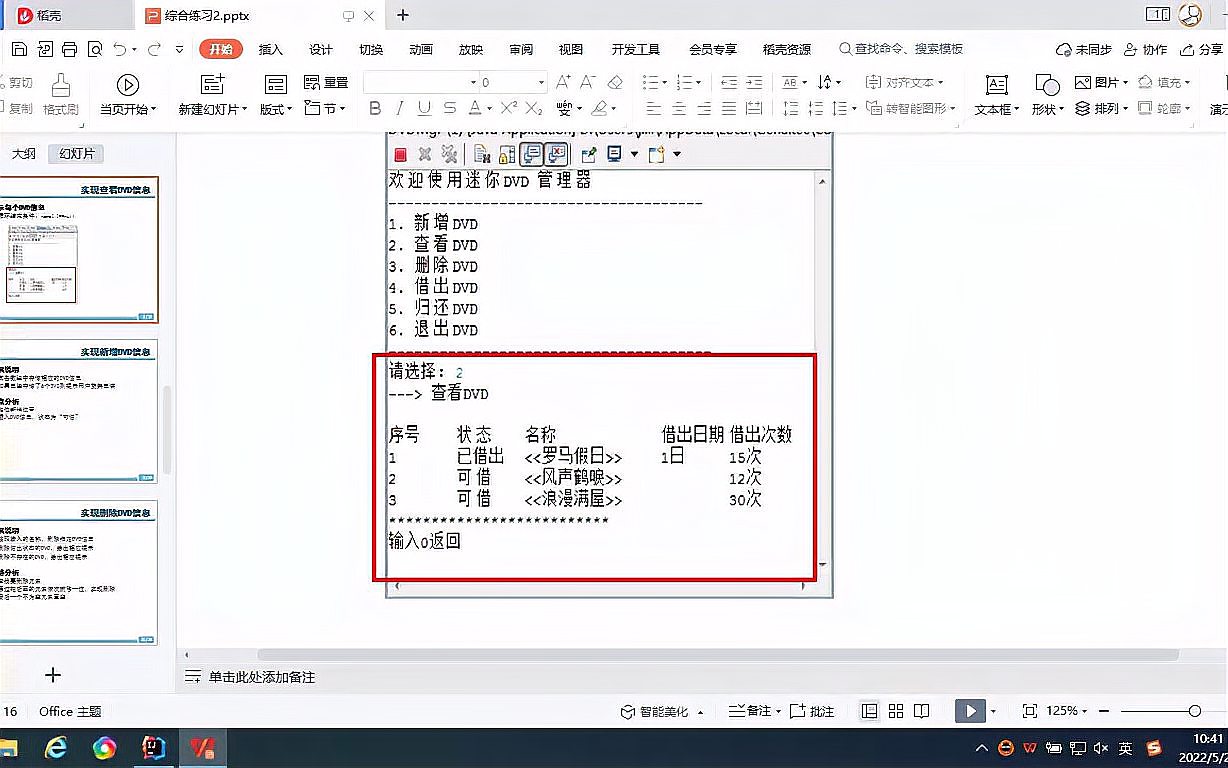Select the 形状 shapes tool
1228x768 pixels.
pyautogui.click(x=1046, y=94)
